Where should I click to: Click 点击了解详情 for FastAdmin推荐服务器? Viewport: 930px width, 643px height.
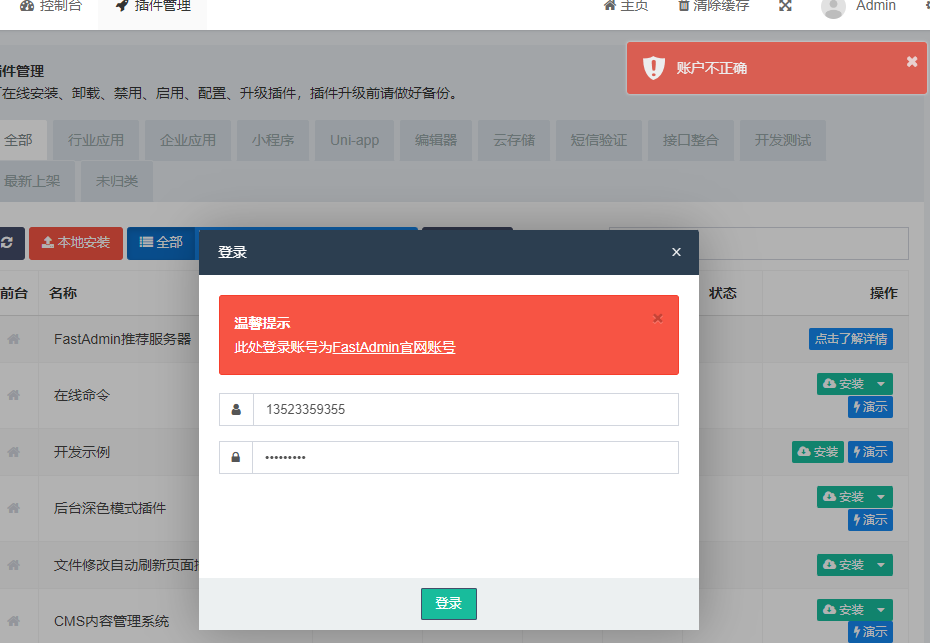click(x=851, y=339)
